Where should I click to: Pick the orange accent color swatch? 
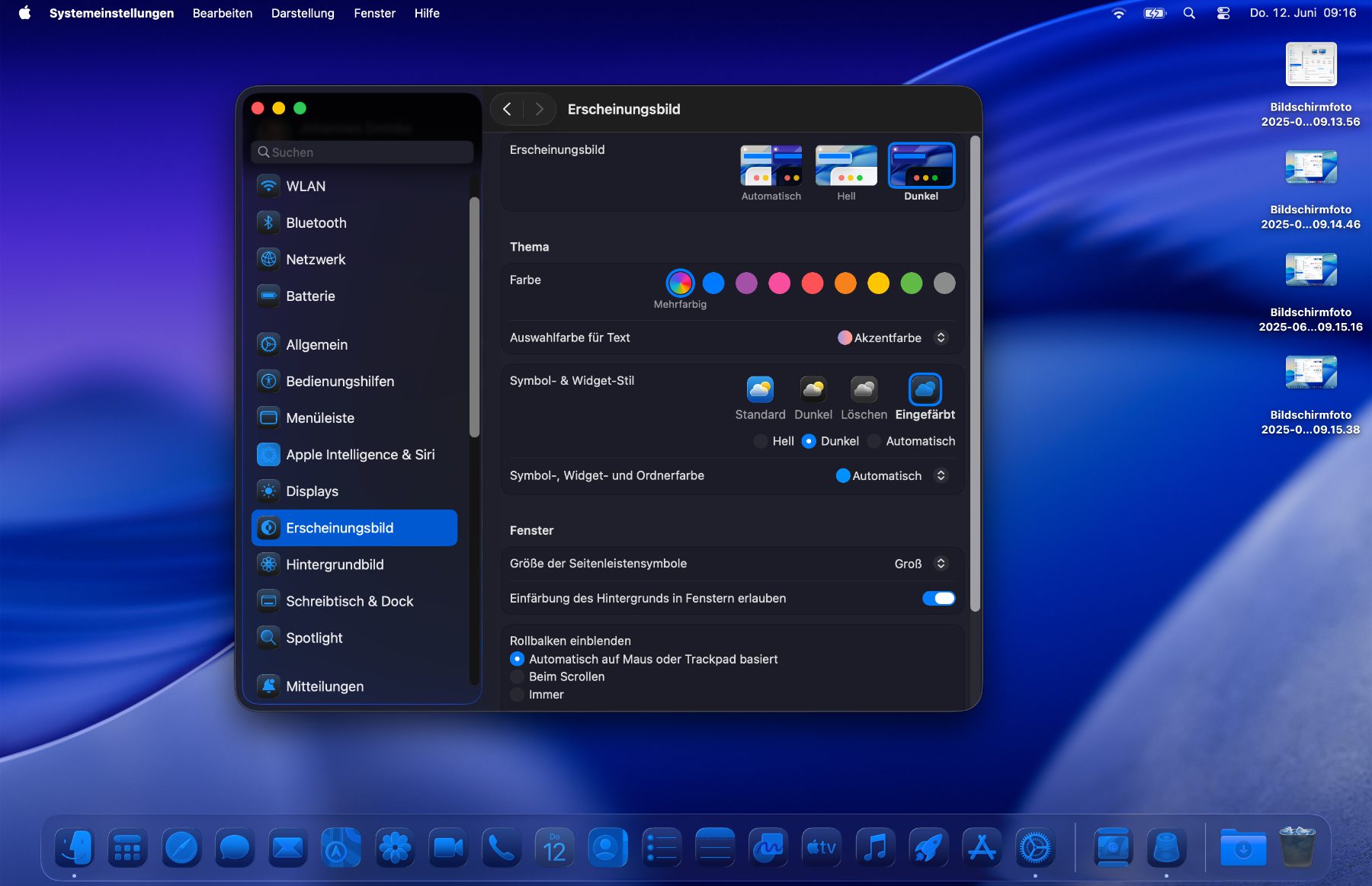845,283
